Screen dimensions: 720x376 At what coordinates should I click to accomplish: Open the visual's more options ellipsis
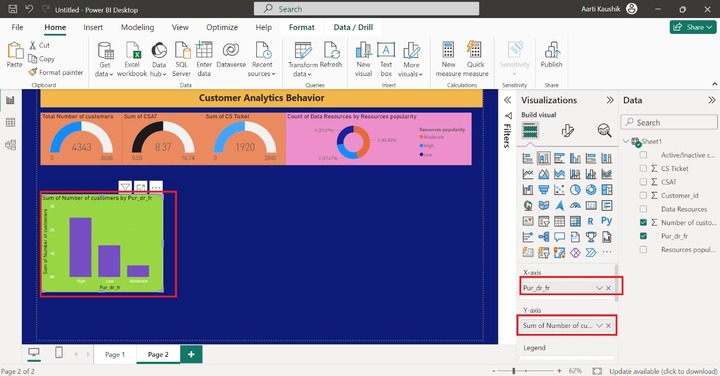(x=156, y=187)
